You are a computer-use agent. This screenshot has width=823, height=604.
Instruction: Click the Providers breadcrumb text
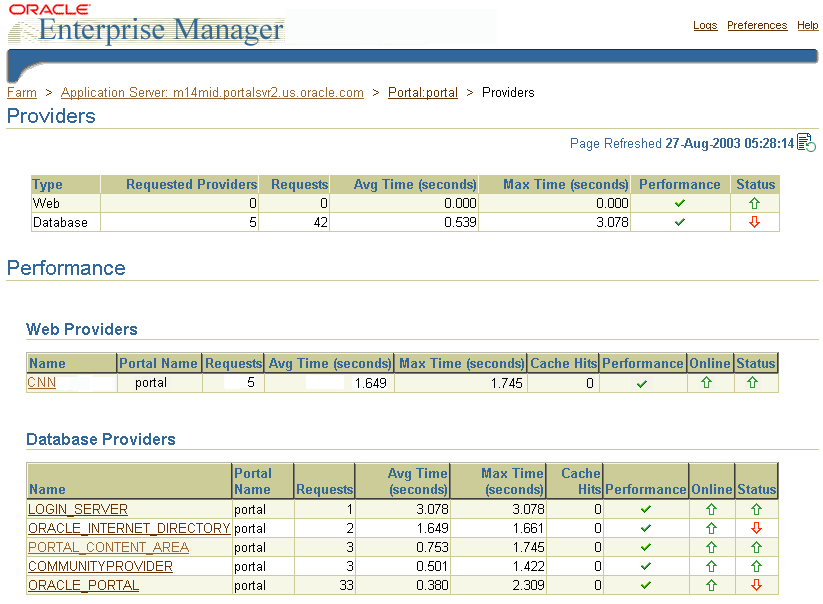[508, 92]
